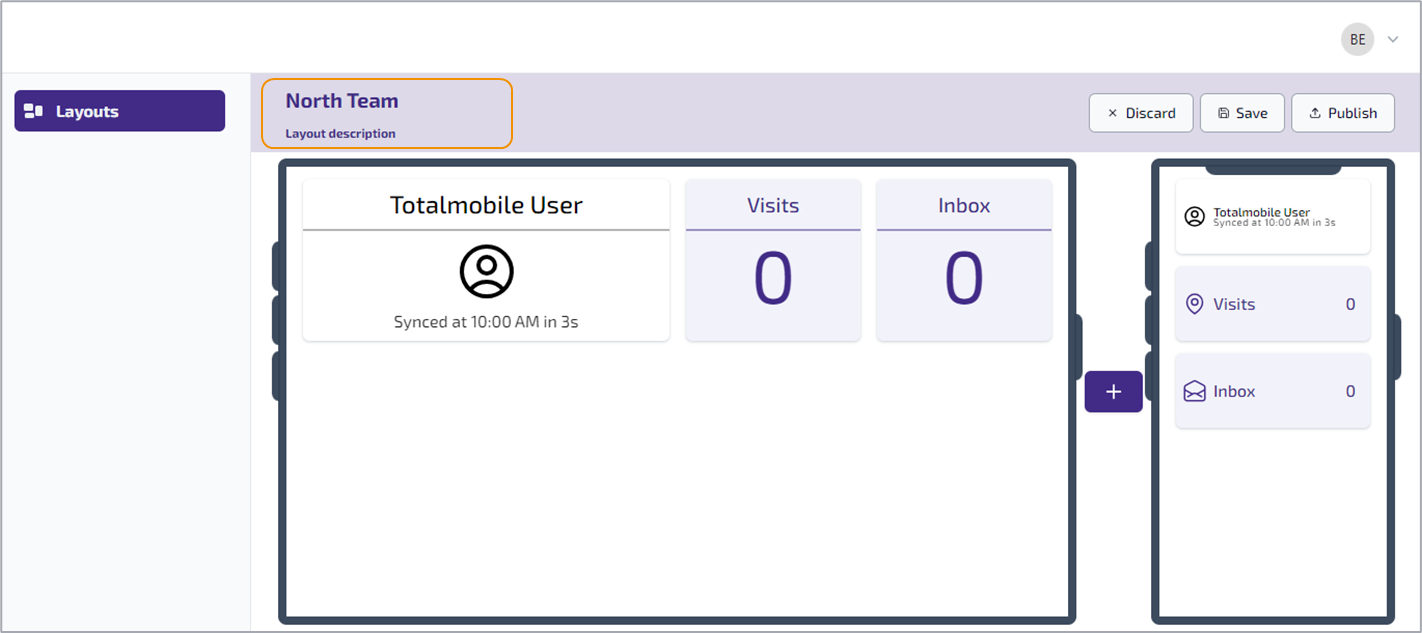Image resolution: width=1422 pixels, height=633 pixels.
Task: Click the large 0 under Inbox in tablet
Action: pyautogui.click(x=964, y=279)
